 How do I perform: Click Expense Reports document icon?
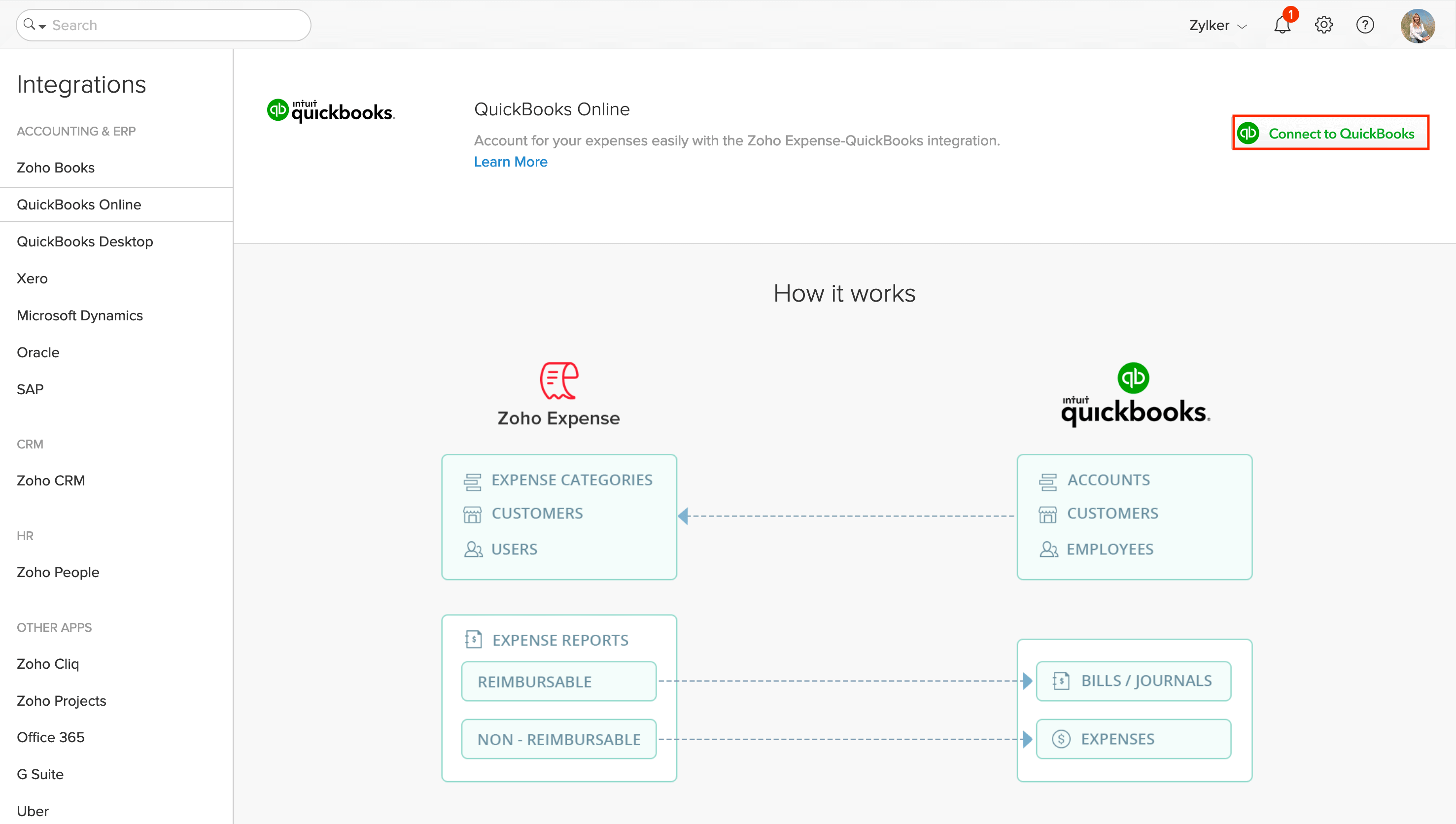click(473, 640)
